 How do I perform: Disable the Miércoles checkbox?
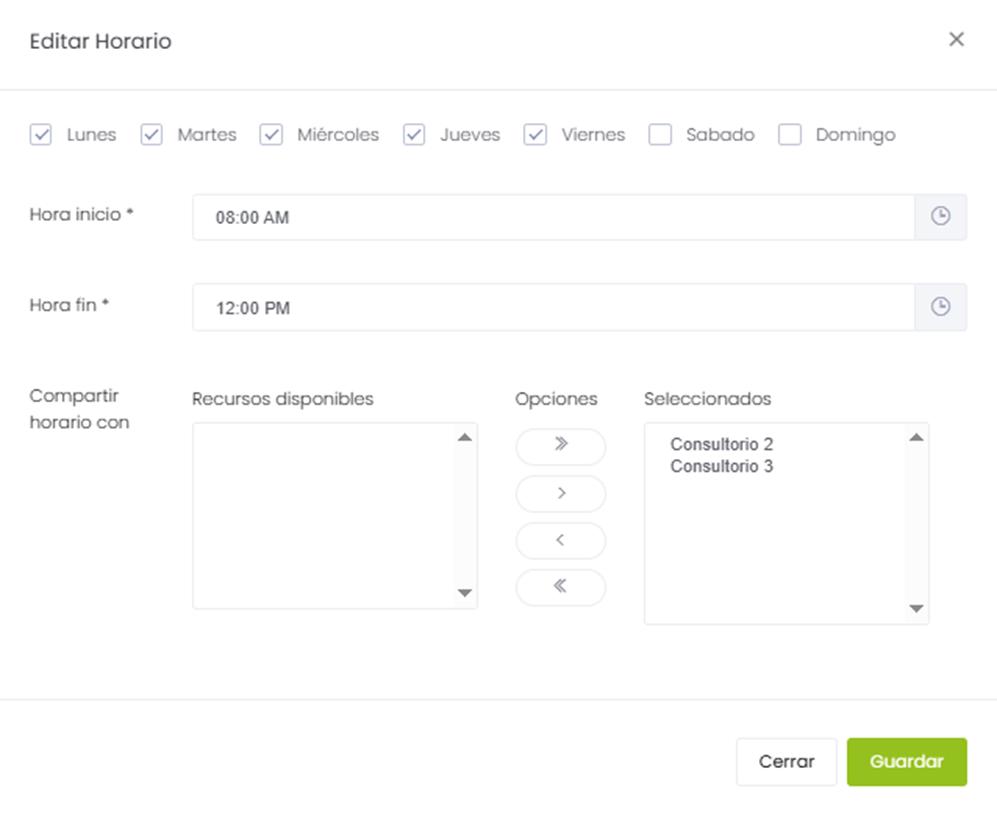(271, 135)
